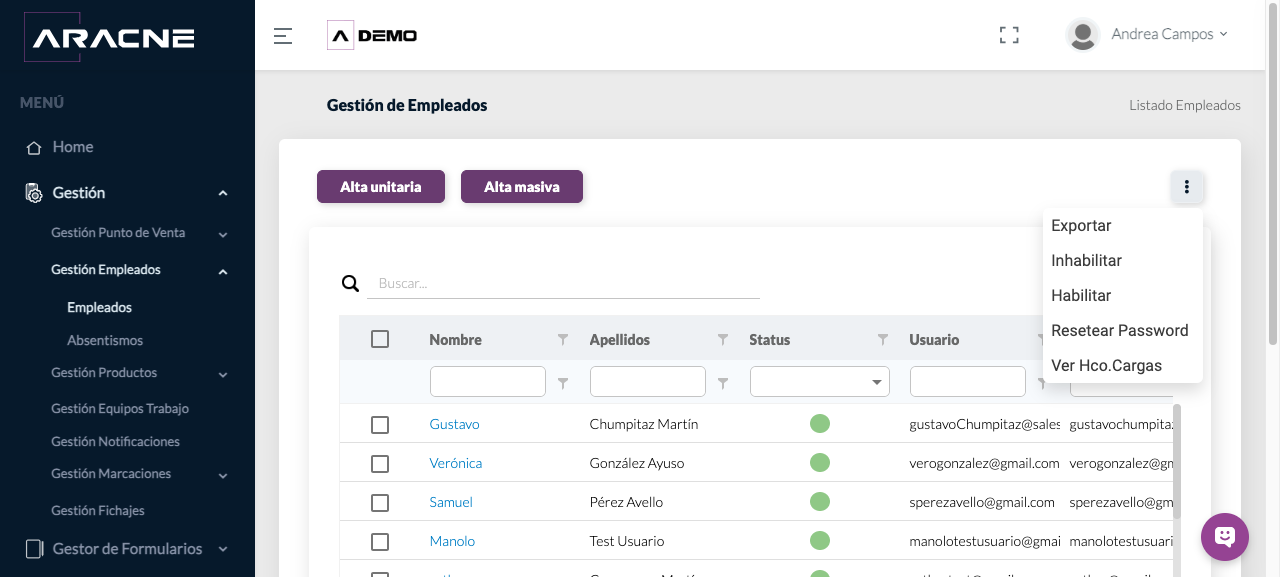The image size is (1280, 577).
Task: Toggle the select-all header checkbox
Action: (x=380, y=339)
